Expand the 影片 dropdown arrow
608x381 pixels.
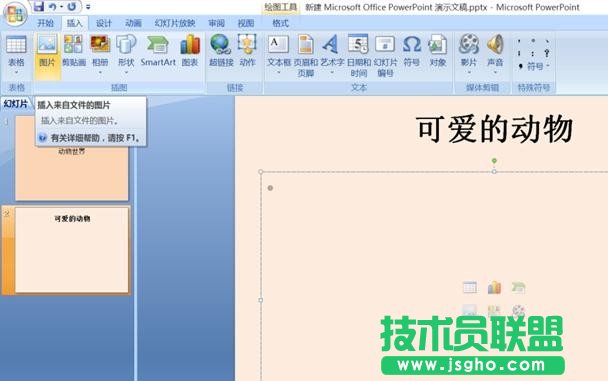tap(469, 72)
